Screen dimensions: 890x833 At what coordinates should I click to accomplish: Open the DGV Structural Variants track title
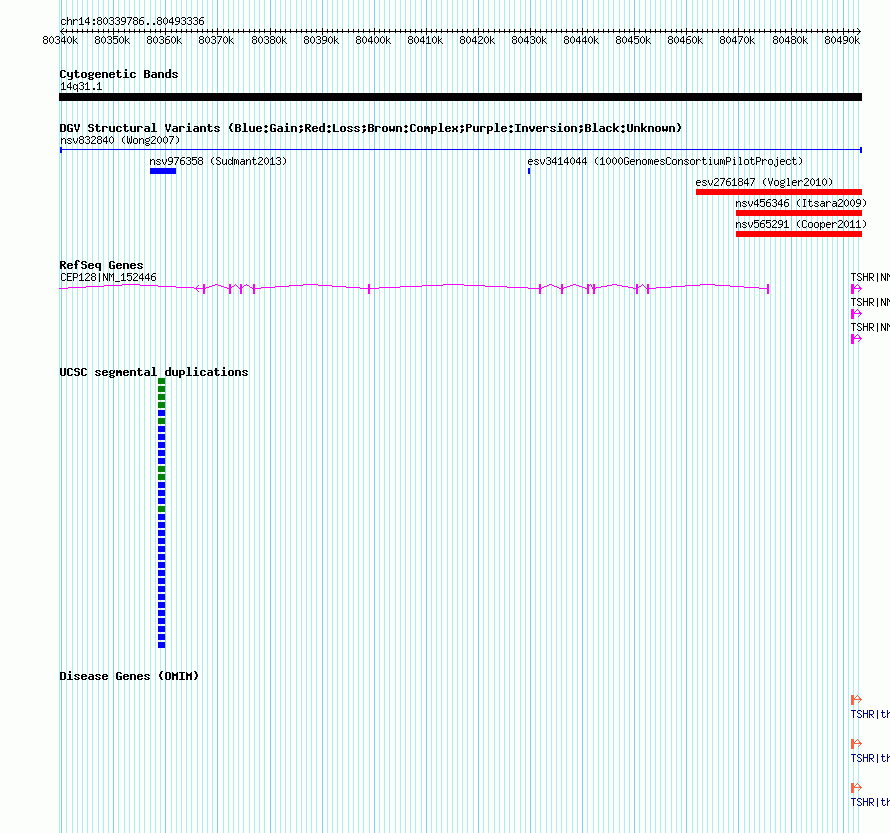click(x=371, y=128)
